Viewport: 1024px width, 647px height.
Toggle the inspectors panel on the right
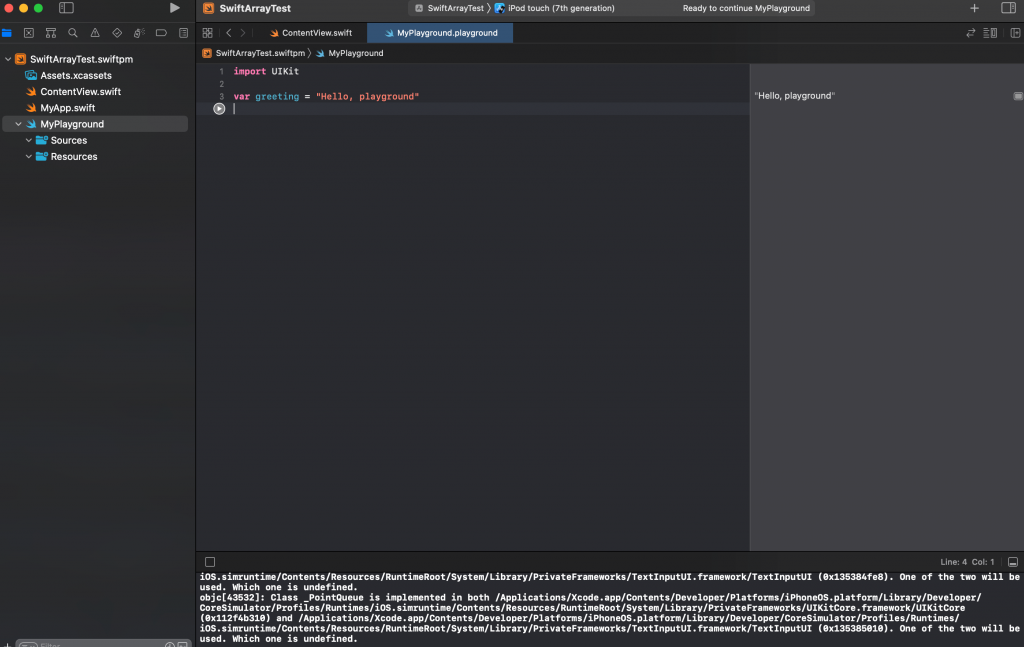pyautogui.click(x=1008, y=8)
